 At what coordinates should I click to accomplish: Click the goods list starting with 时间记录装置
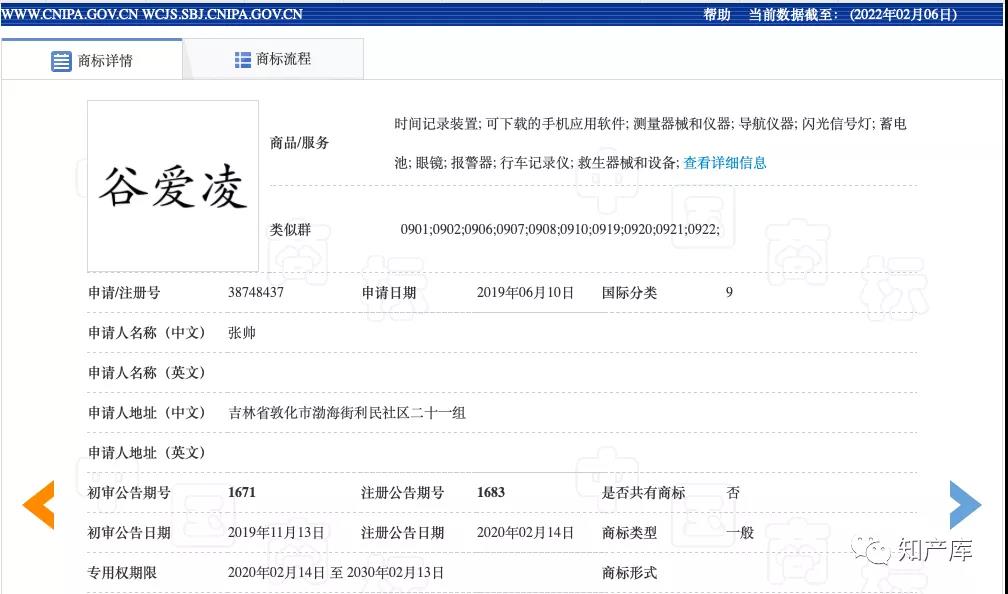tap(651, 143)
